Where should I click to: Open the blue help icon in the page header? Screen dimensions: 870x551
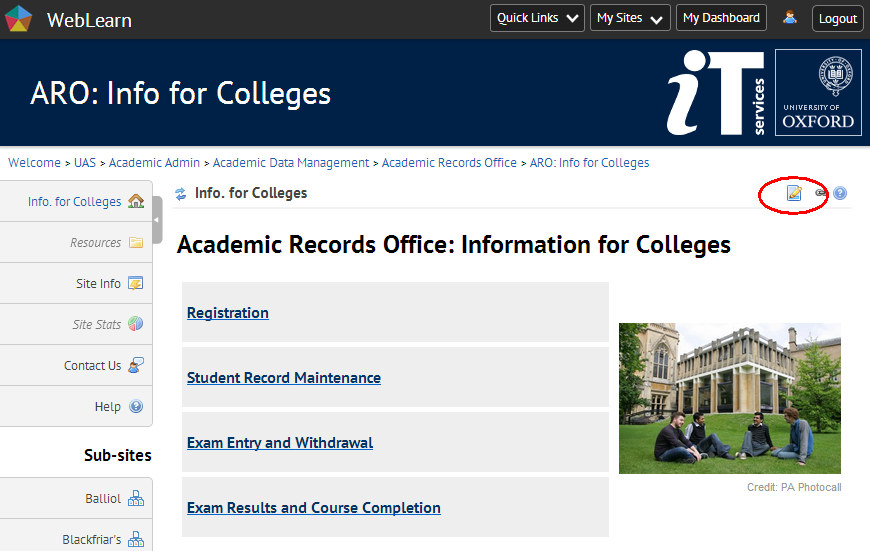pos(840,193)
